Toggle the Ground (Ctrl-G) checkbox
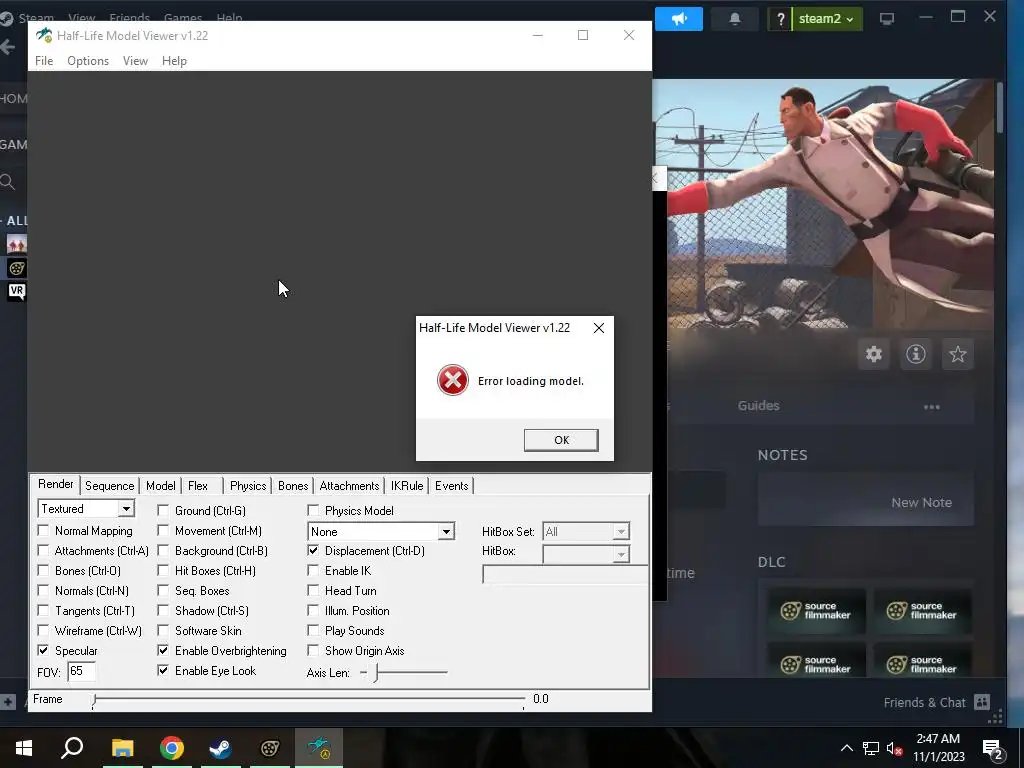Viewport: 1024px width, 768px height. coord(163,510)
